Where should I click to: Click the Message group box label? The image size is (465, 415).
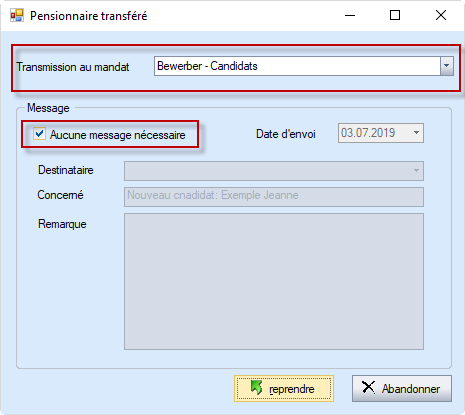click(48, 108)
